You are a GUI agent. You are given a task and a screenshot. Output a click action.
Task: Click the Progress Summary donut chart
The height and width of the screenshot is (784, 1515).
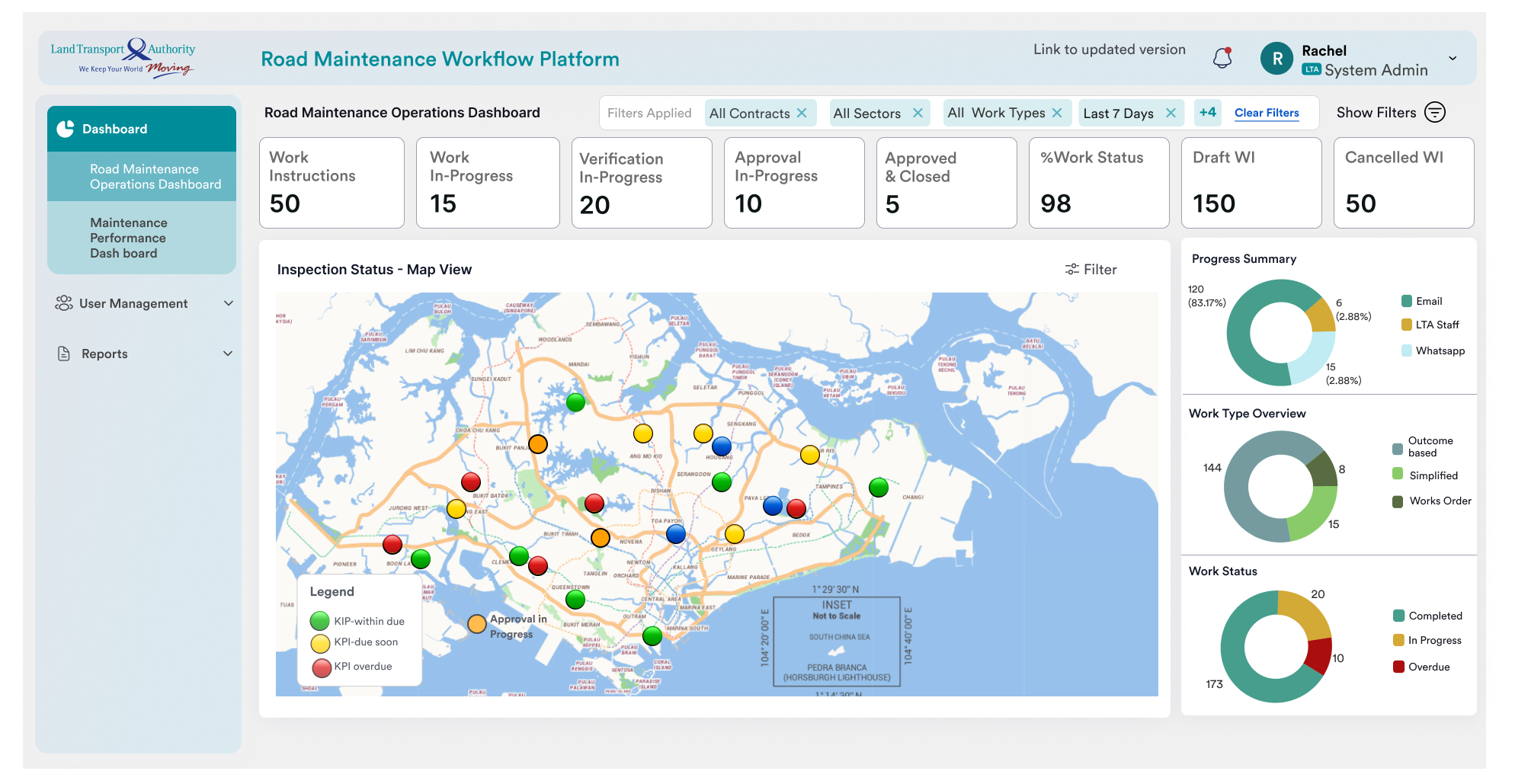[x=1281, y=332]
